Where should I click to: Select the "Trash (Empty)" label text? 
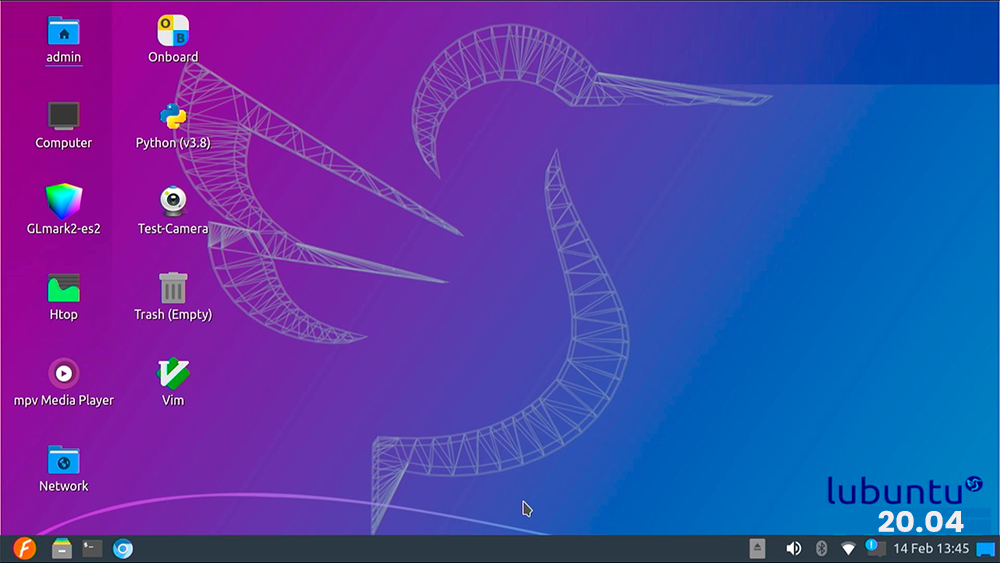tap(173, 314)
